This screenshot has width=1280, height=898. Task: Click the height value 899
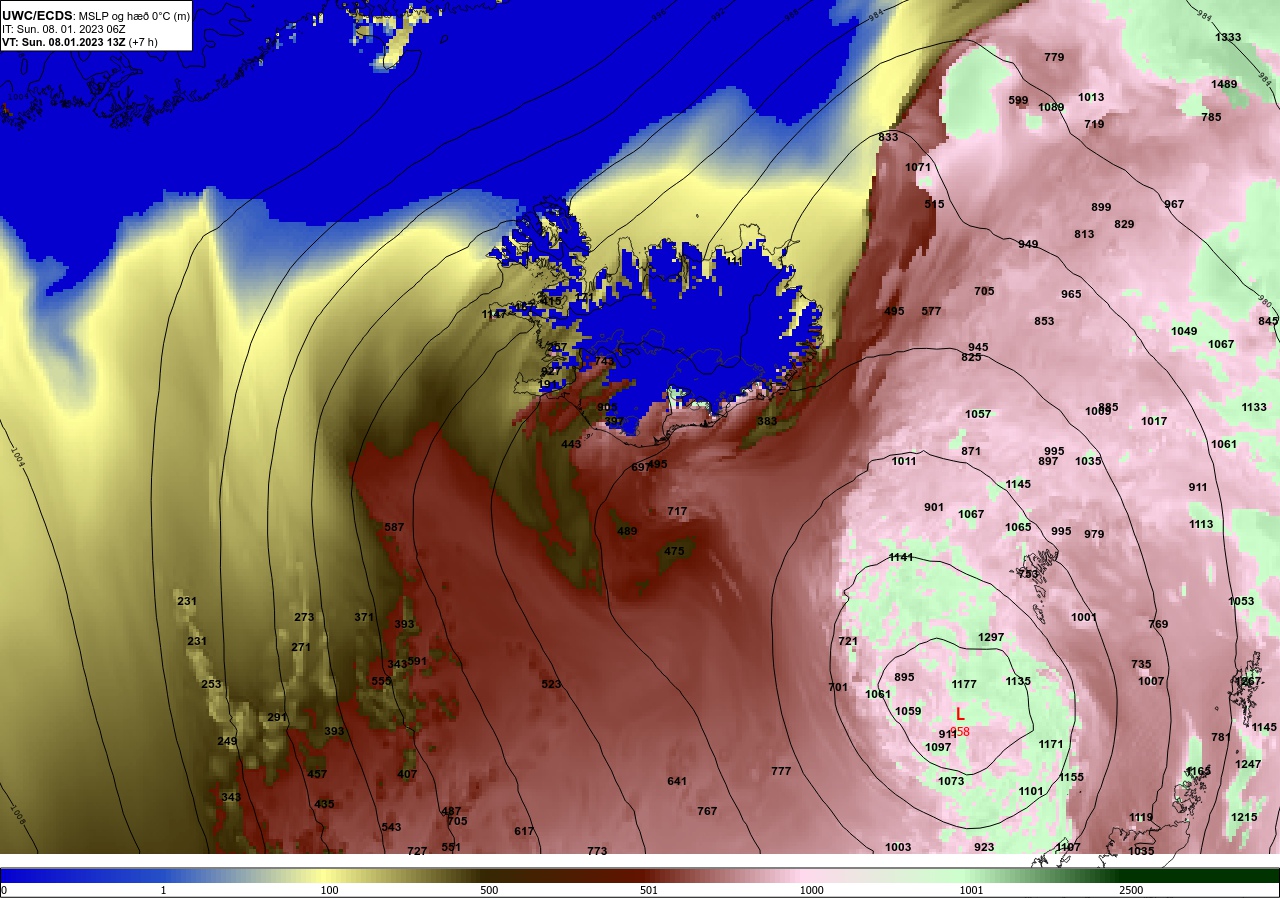coord(1101,207)
